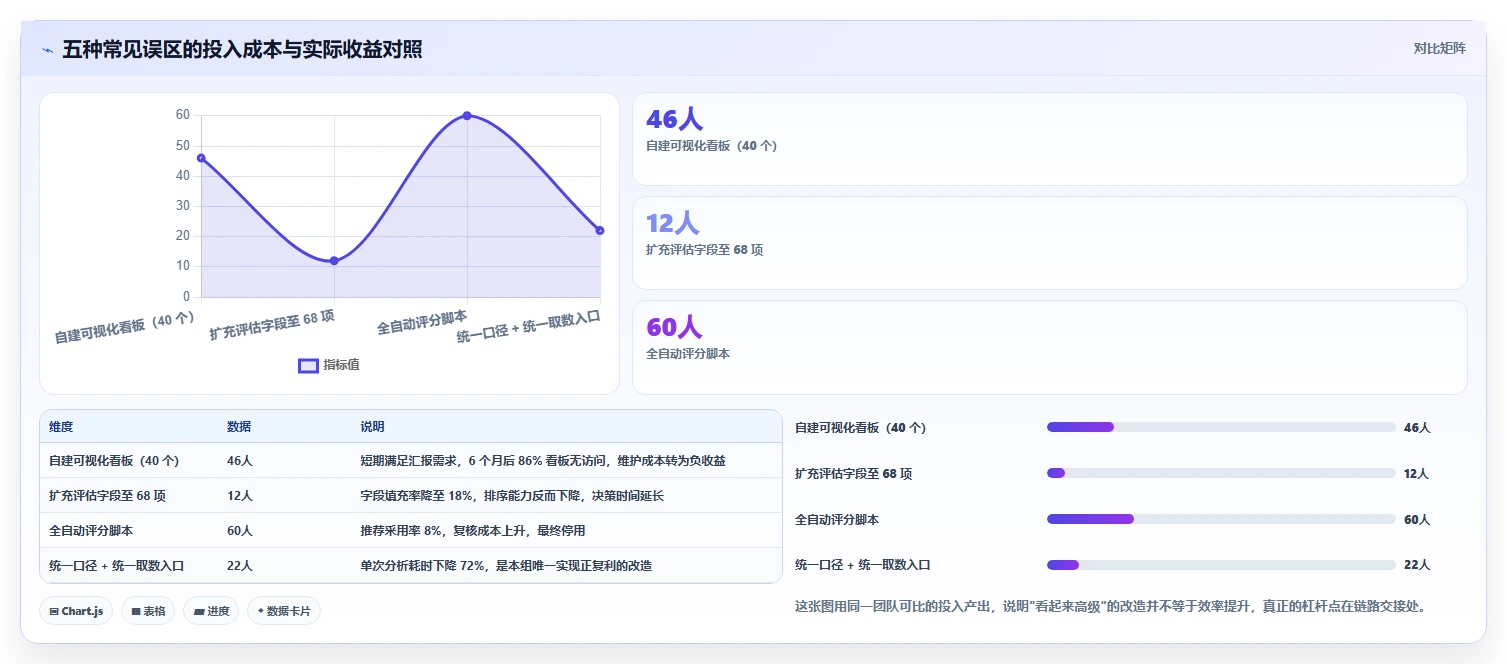The image size is (1507, 664).
Task: Click the 12人 data card
Action: [x=1049, y=243]
